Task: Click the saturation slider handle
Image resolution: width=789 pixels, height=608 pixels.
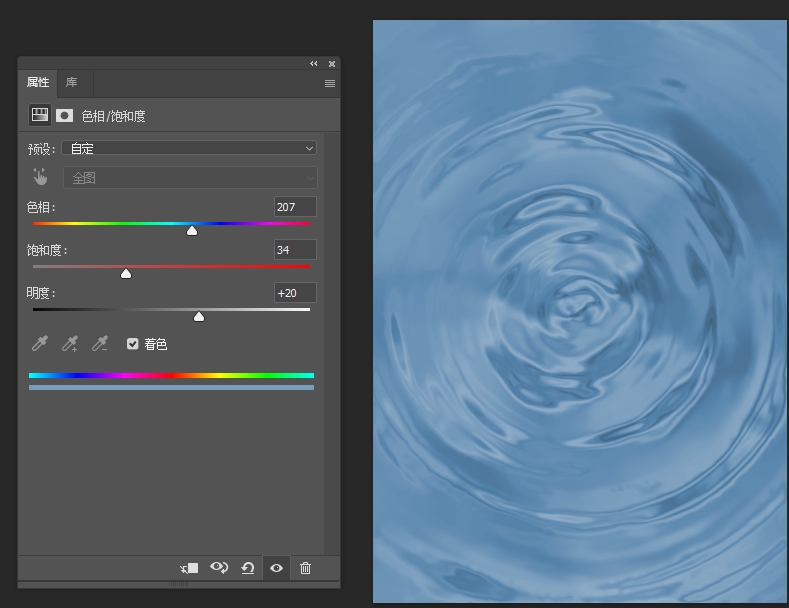Action: point(126,273)
